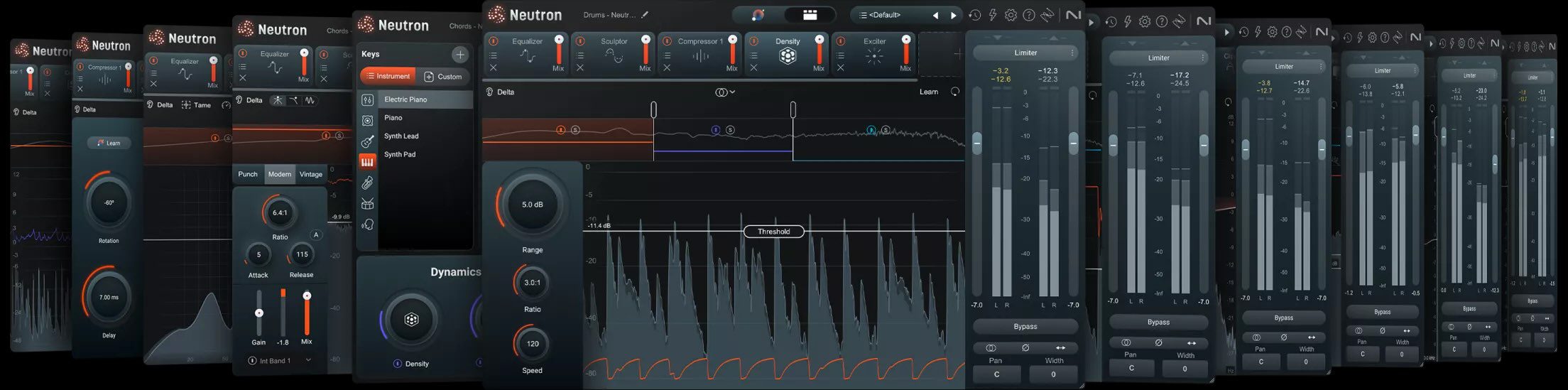The image size is (1568, 390).
Task: Click the auto release A button
Action: tap(316, 234)
